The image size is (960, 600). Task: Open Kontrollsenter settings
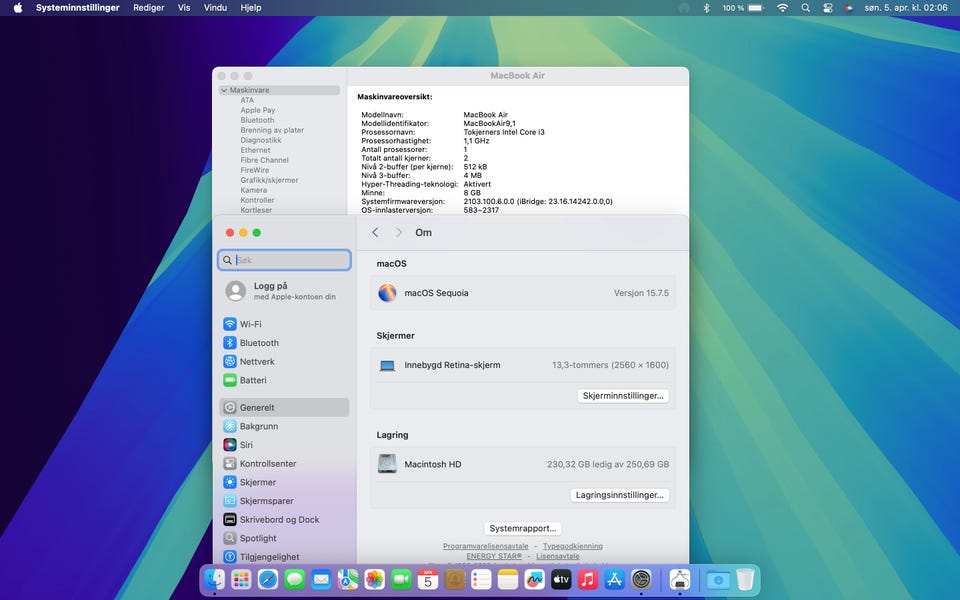pos(284,463)
